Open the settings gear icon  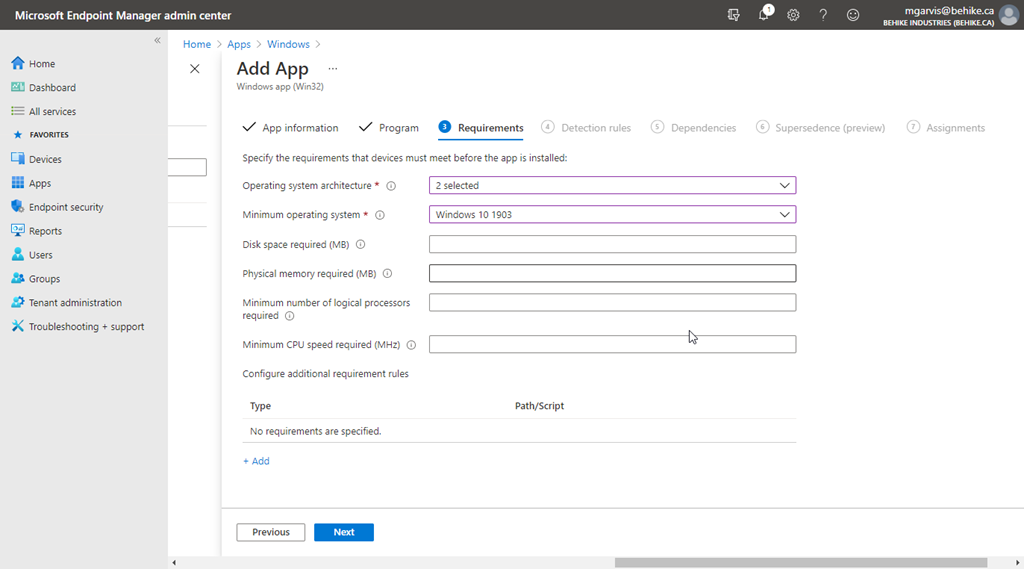793,15
